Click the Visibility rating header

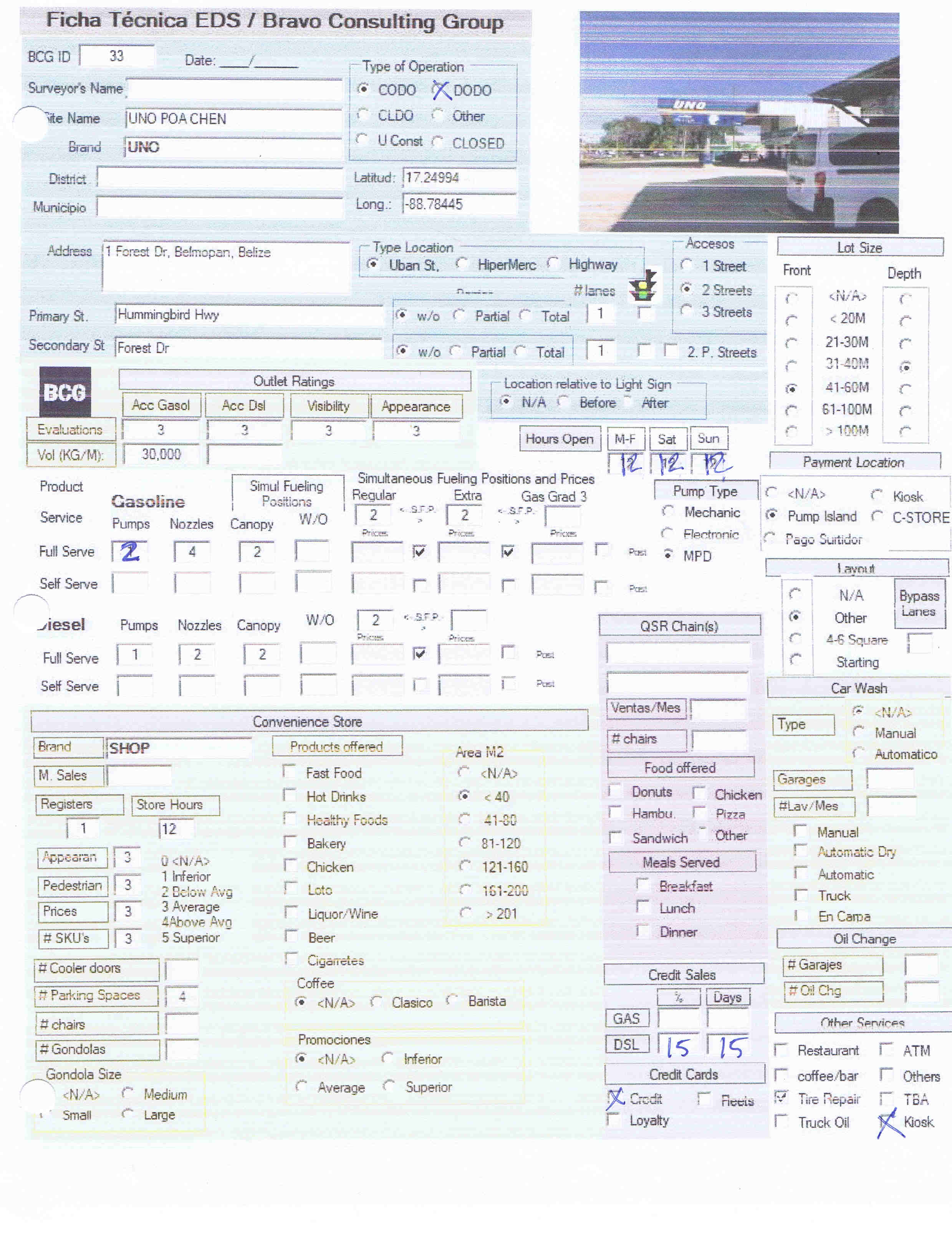[329, 406]
